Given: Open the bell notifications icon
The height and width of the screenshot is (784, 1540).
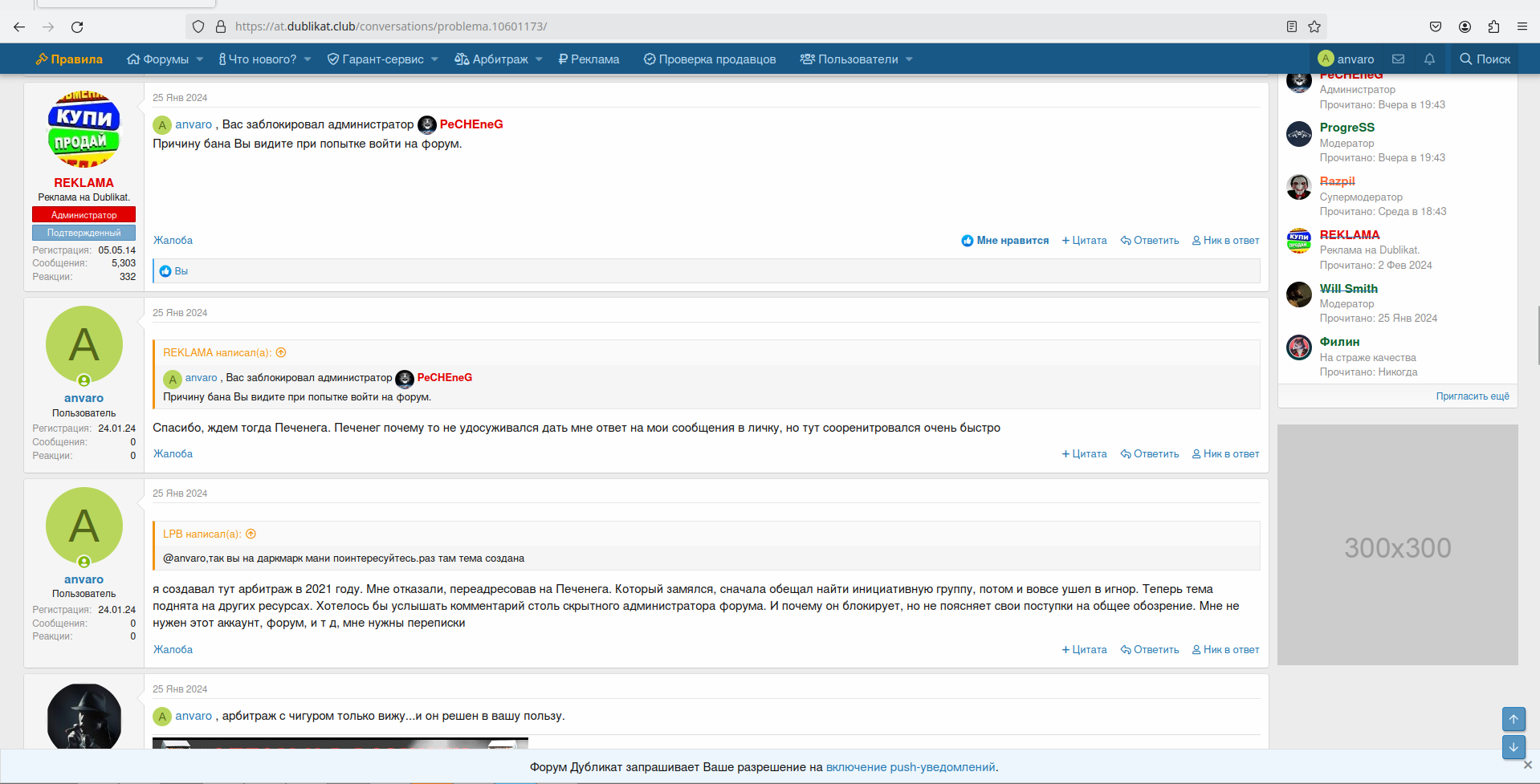Looking at the screenshot, I should pos(1429,59).
